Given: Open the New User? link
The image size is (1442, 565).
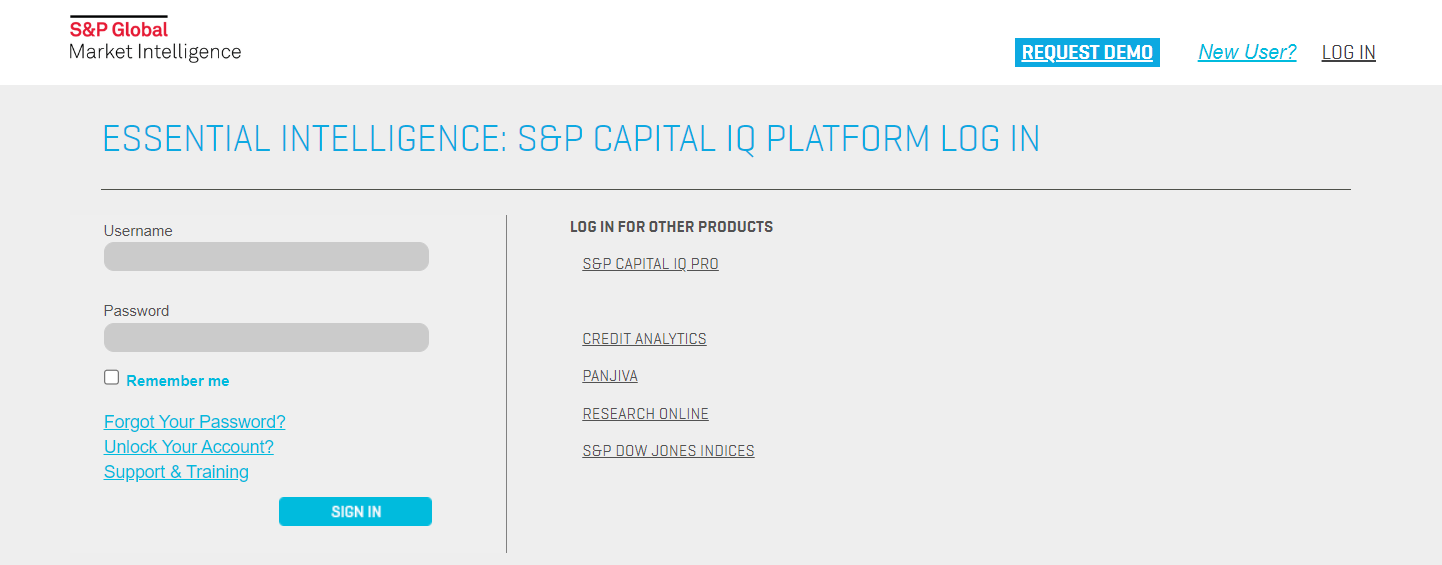Looking at the screenshot, I should coord(1247,53).
